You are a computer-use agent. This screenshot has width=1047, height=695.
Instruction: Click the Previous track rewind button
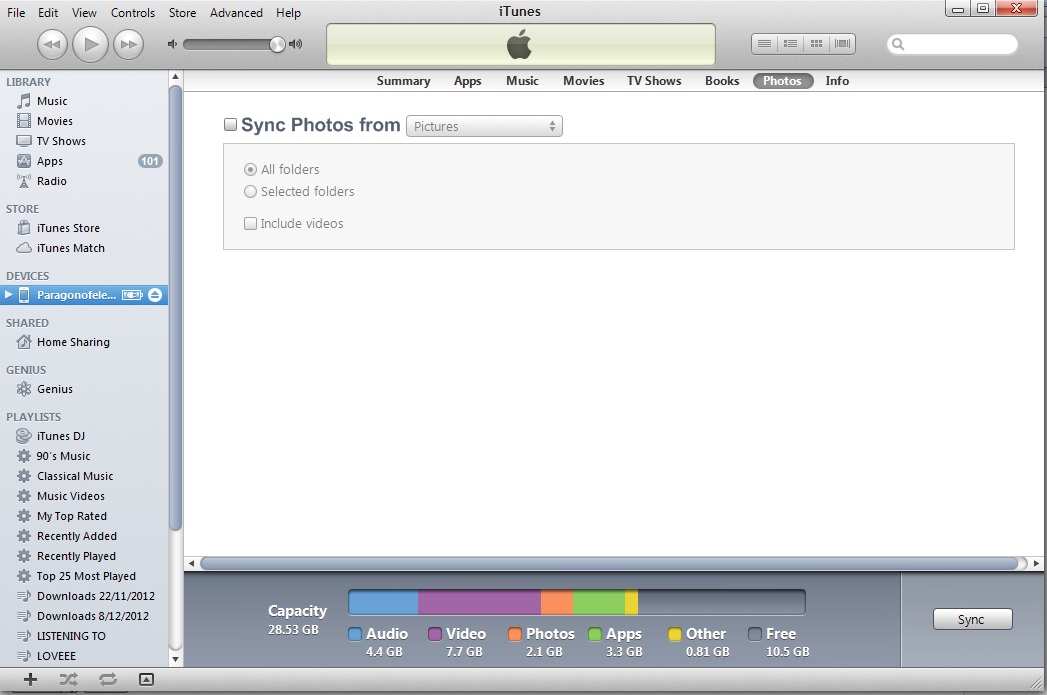[52, 45]
